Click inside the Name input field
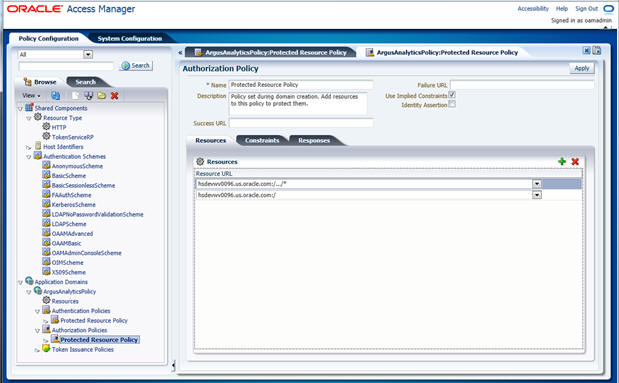619x383 pixels. pos(301,85)
